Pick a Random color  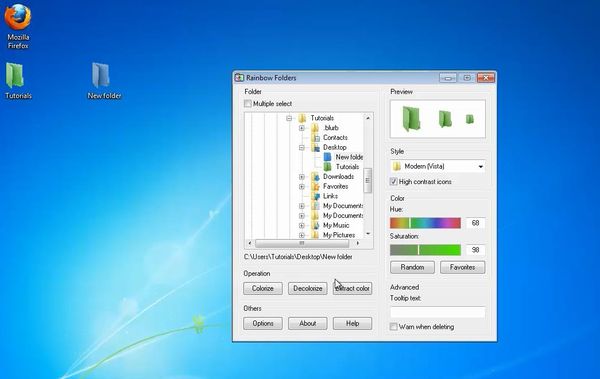[x=412, y=267]
